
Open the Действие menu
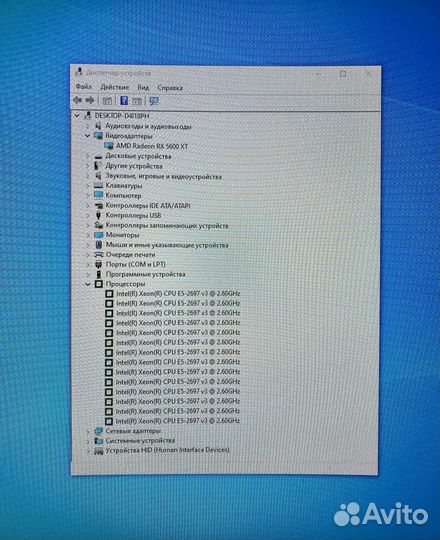(115, 87)
